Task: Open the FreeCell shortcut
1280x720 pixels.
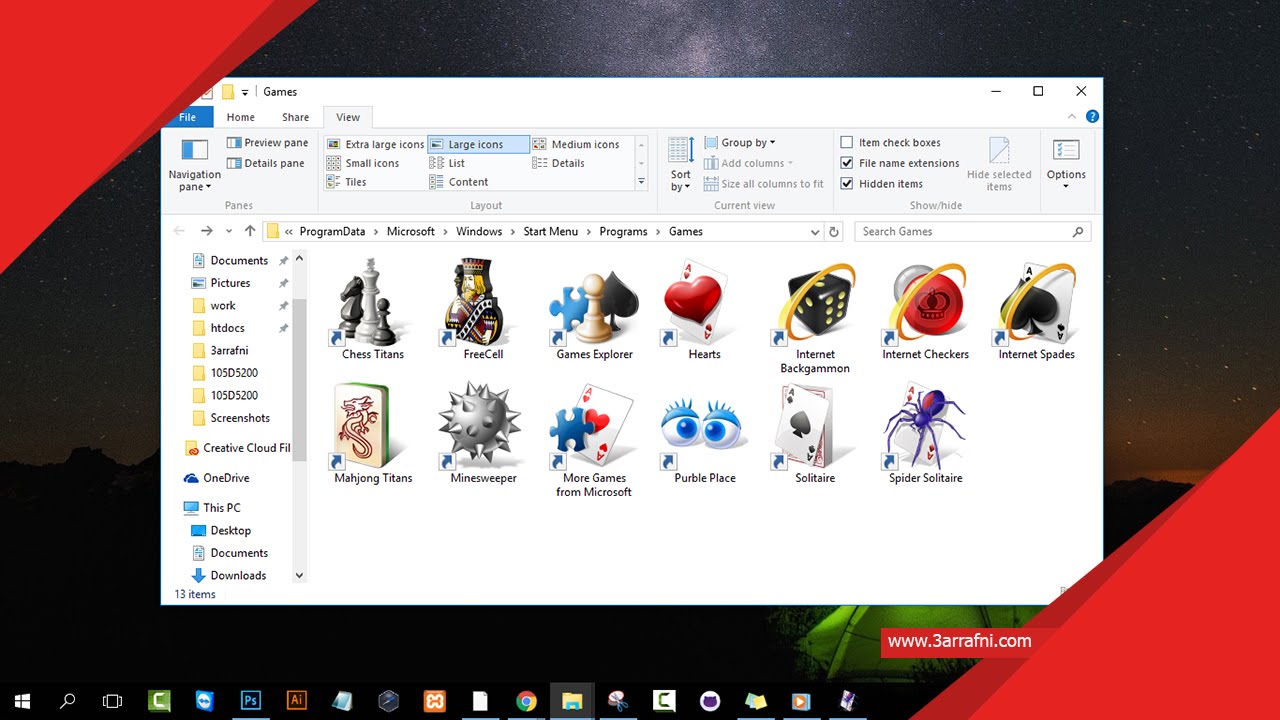Action: (483, 309)
